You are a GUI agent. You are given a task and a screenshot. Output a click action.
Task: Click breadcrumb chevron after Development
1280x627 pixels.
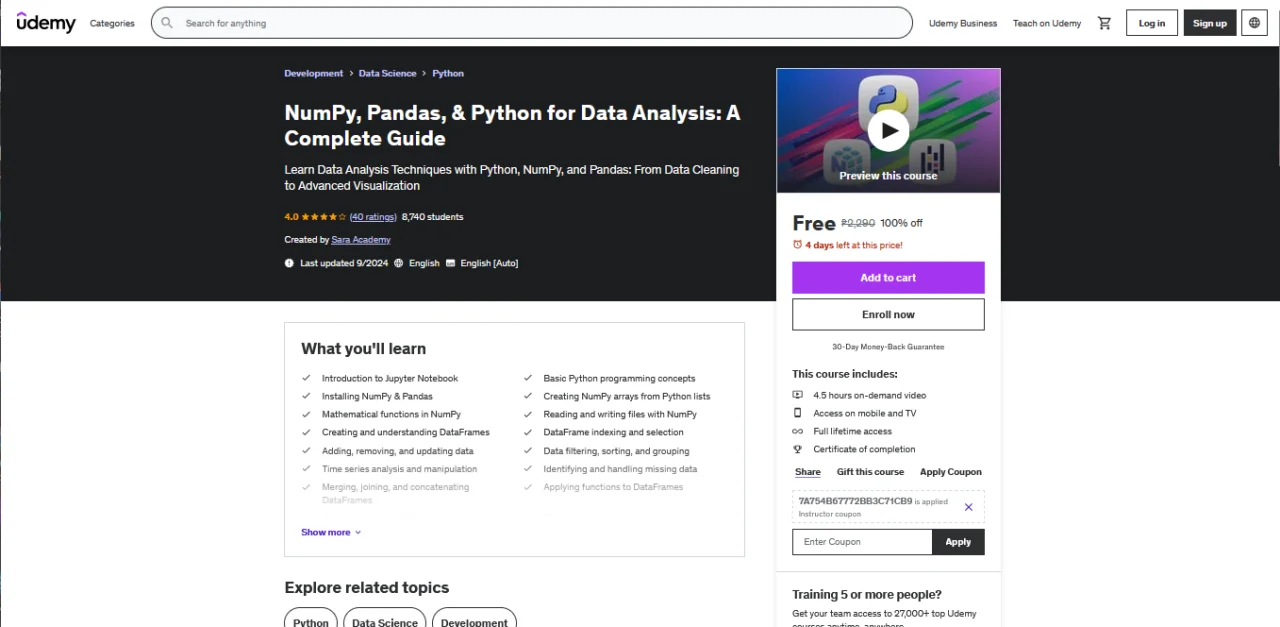point(351,74)
